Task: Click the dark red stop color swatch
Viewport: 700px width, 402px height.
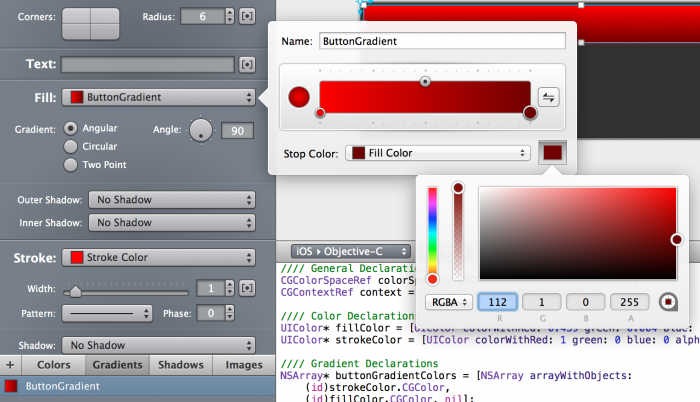Action: (x=551, y=153)
